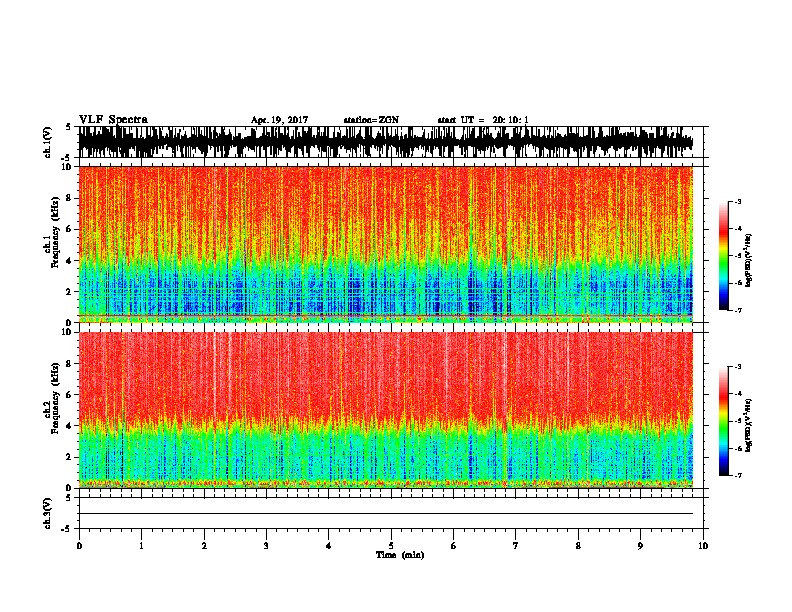792x612 pixels.
Task: Click the "ch.3(V)" axis label
Action: pos(47,513)
